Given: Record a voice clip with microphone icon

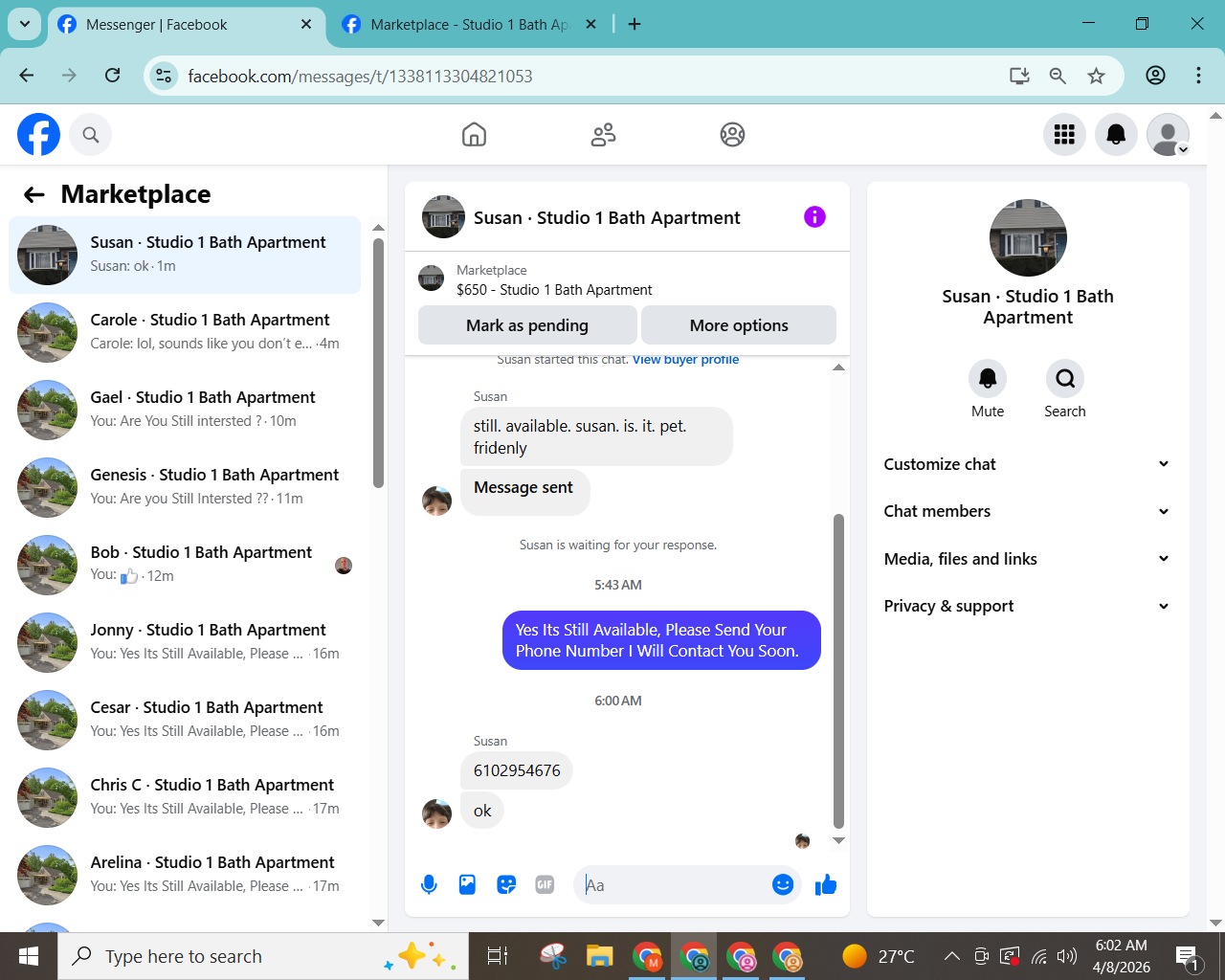Looking at the screenshot, I should [x=429, y=885].
